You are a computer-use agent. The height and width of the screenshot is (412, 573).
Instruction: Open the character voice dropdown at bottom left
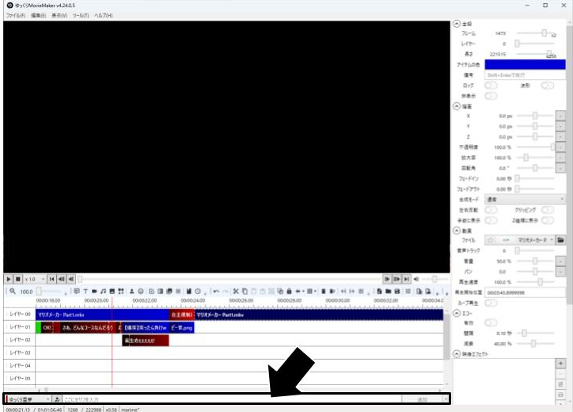(28, 399)
